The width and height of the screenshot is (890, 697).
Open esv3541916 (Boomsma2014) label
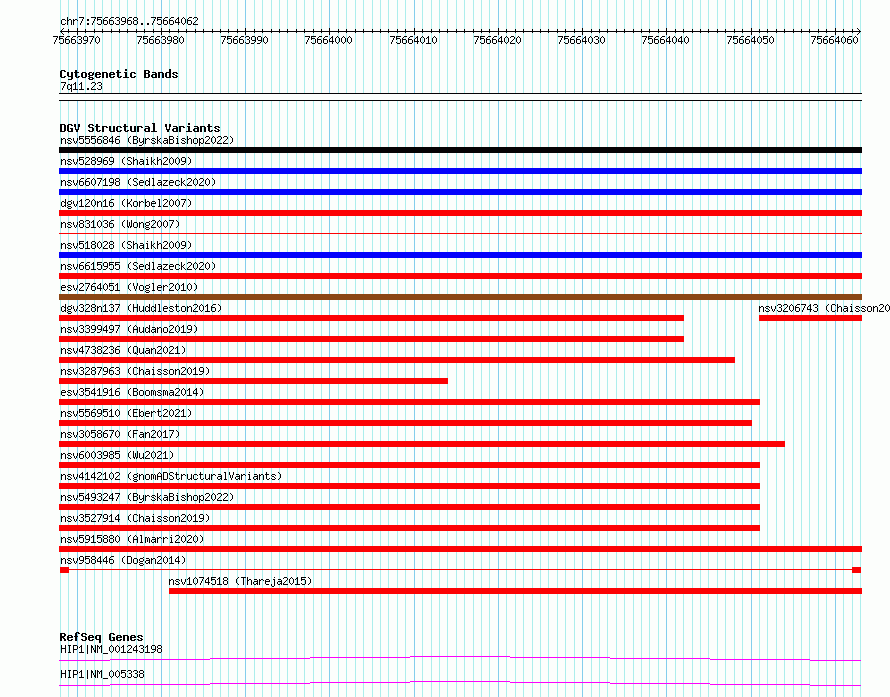click(x=132, y=392)
